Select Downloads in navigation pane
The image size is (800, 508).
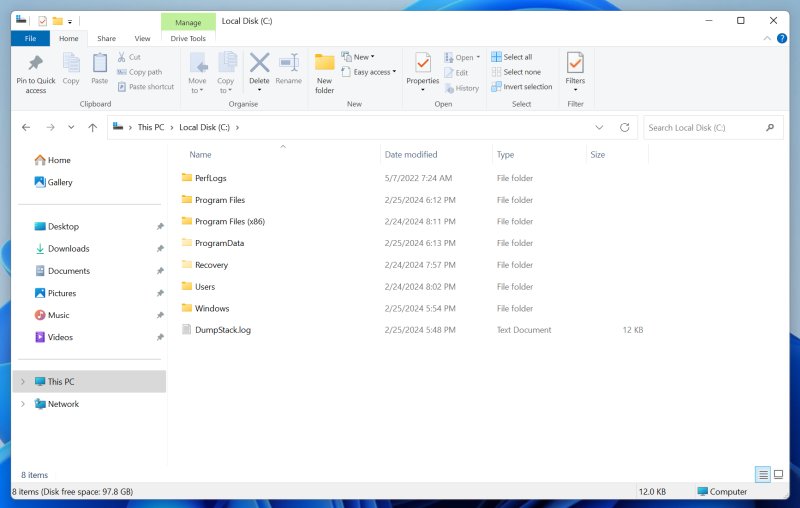coord(62,248)
